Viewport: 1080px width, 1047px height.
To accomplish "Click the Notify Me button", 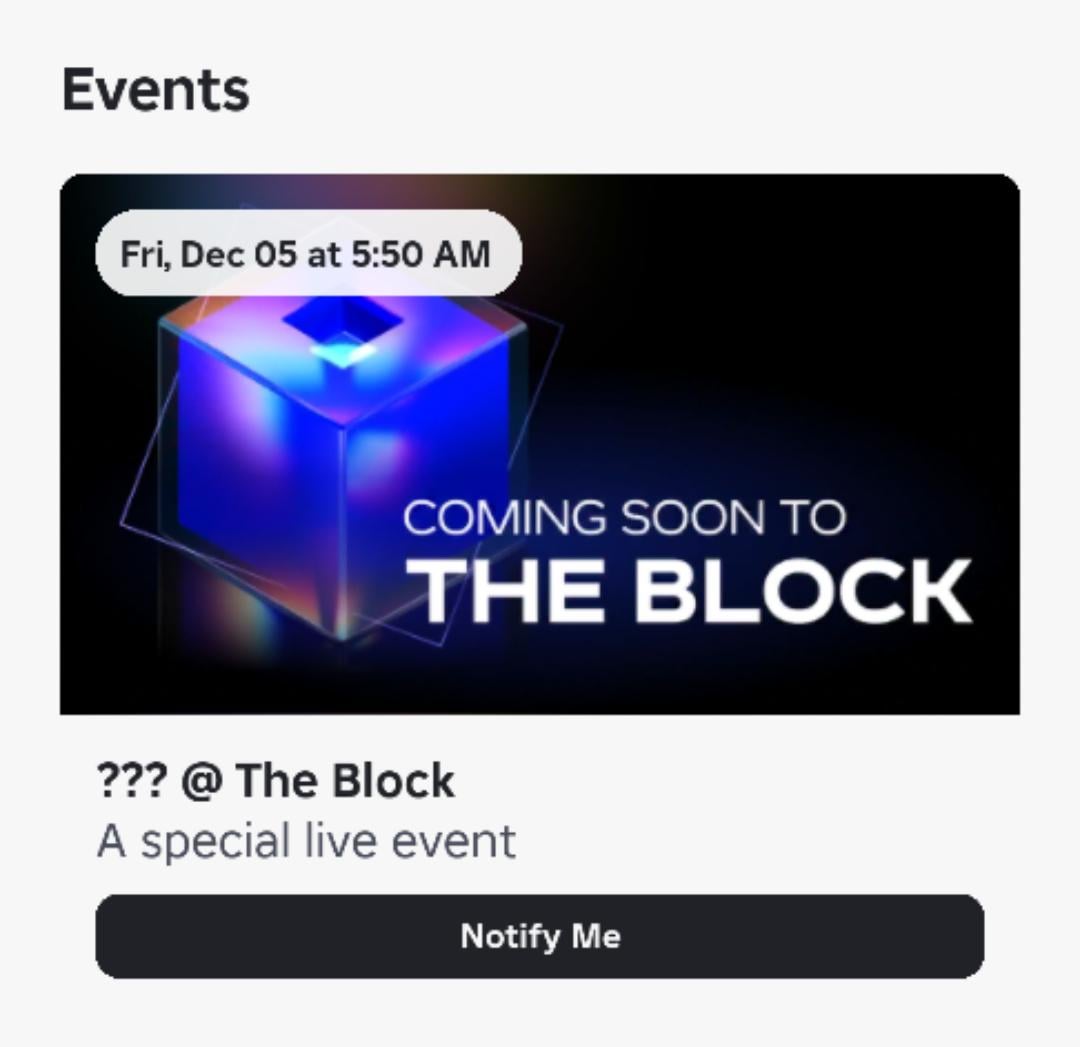I will pos(539,936).
